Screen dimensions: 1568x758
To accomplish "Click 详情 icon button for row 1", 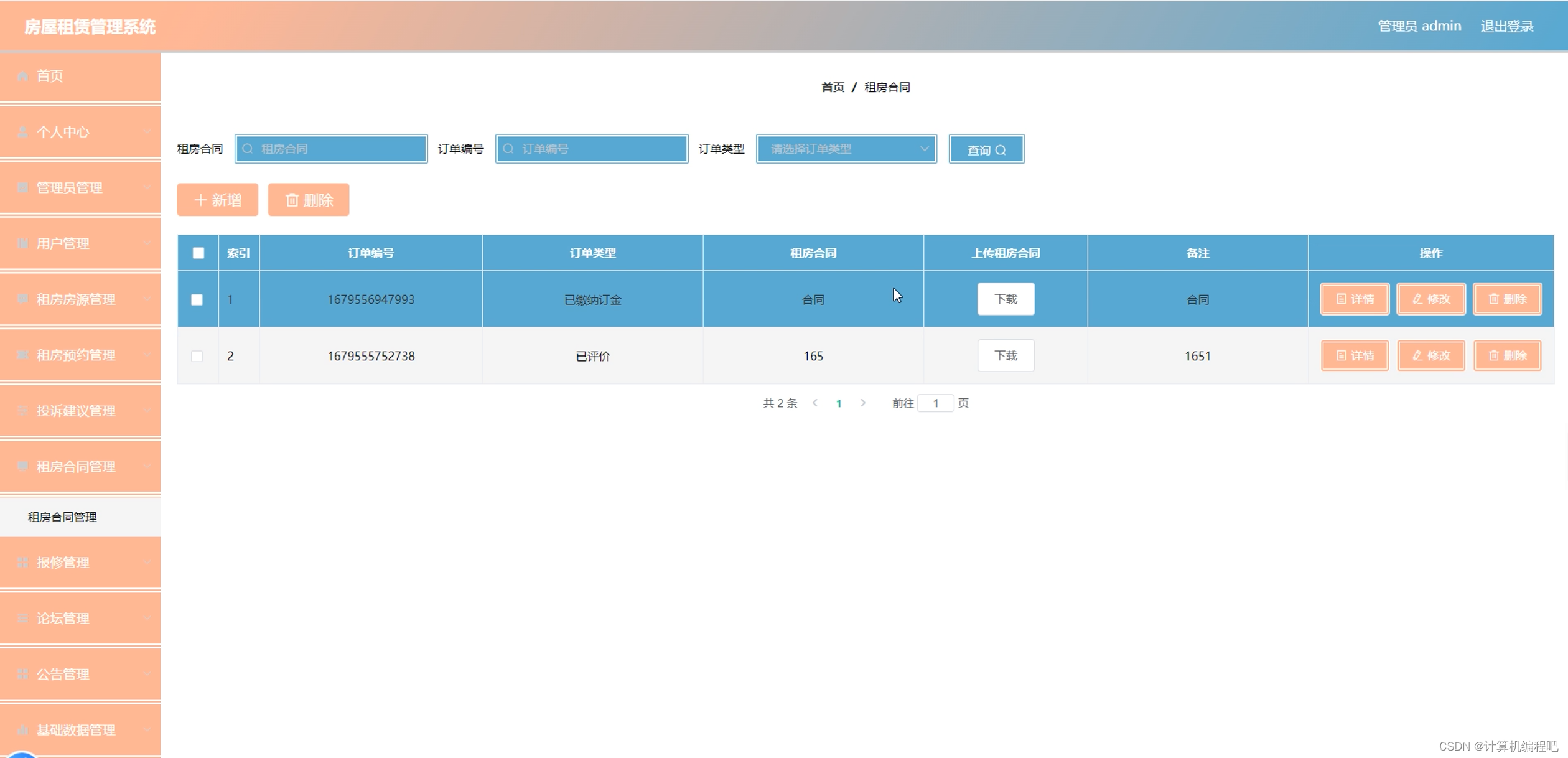I will [x=1354, y=299].
